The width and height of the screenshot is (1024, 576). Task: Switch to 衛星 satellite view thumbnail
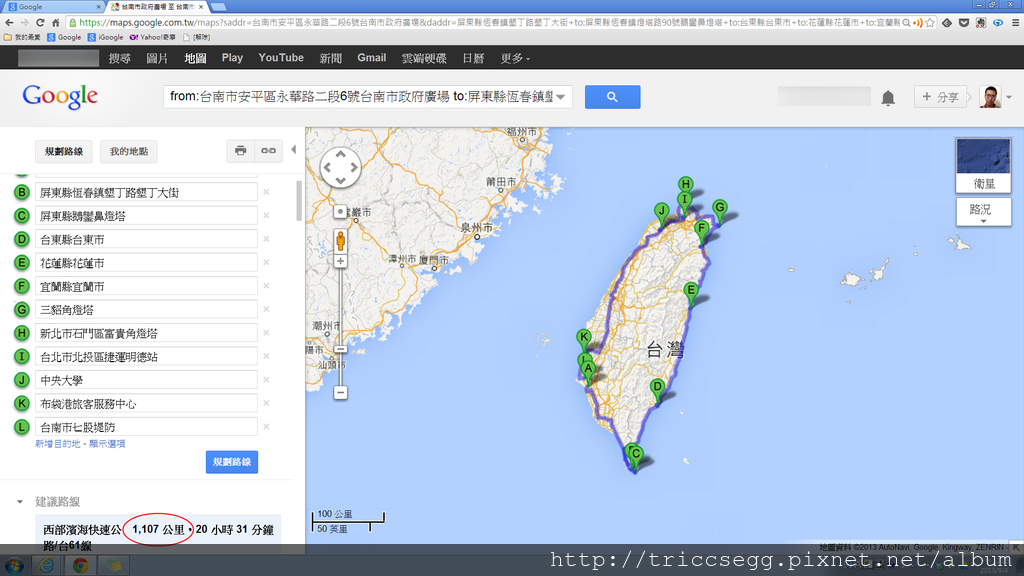click(x=984, y=165)
